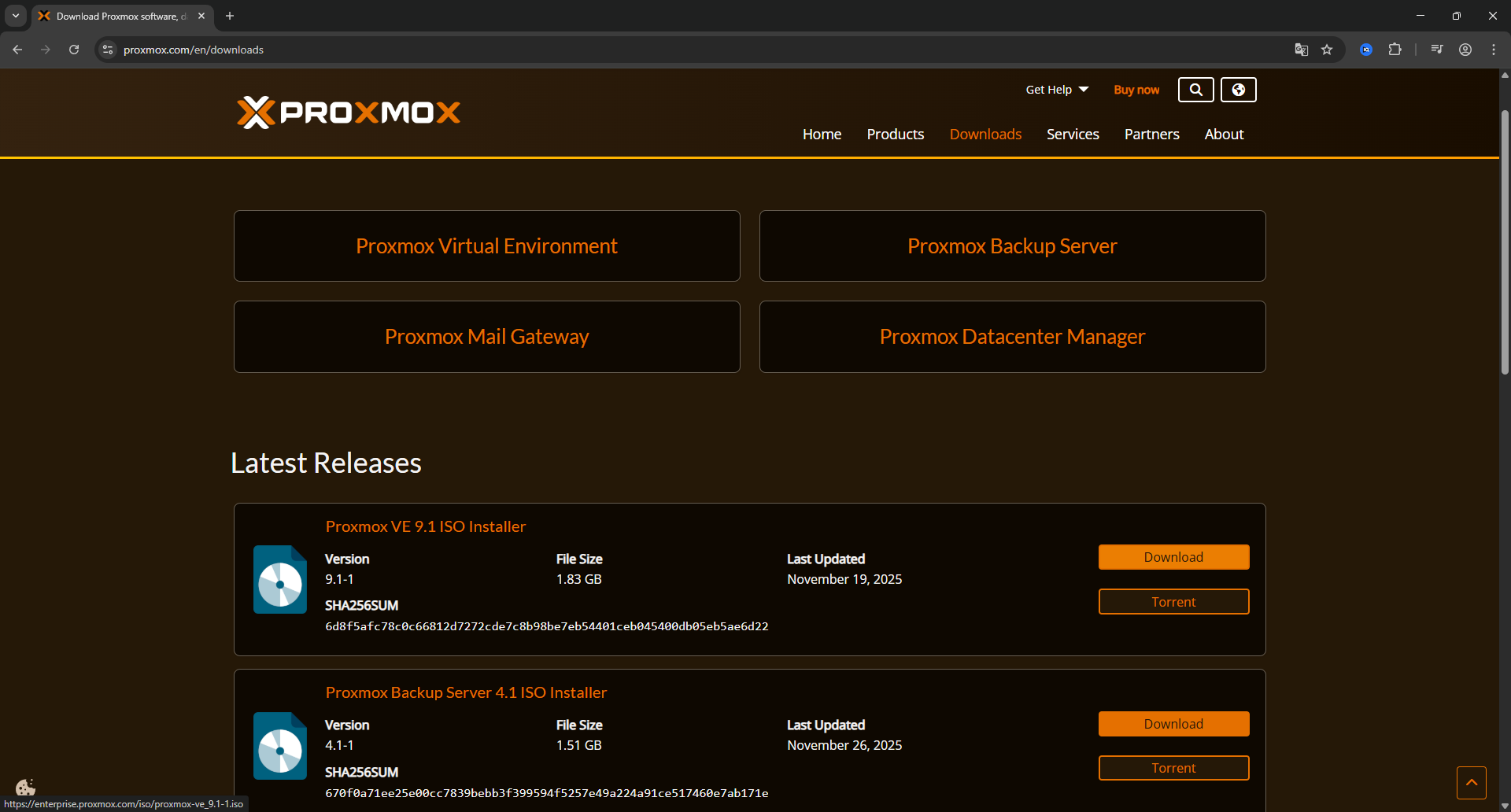This screenshot has width=1511, height=812.
Task: Accept cookies via the cookie icon
Action: pyautogui.click(x=24, y=787)
